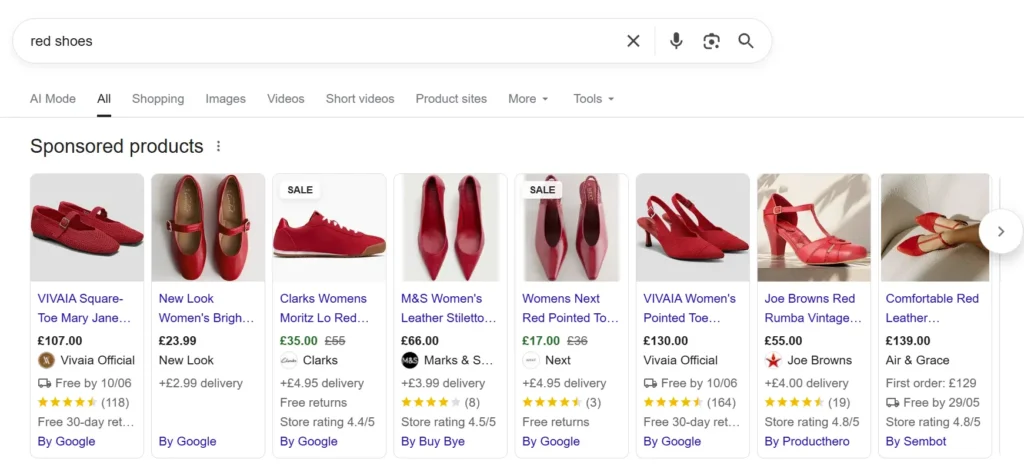Click the Sponsored products heading
The height and width of the screenshot is (469, 1024).
tap(117, 146)
